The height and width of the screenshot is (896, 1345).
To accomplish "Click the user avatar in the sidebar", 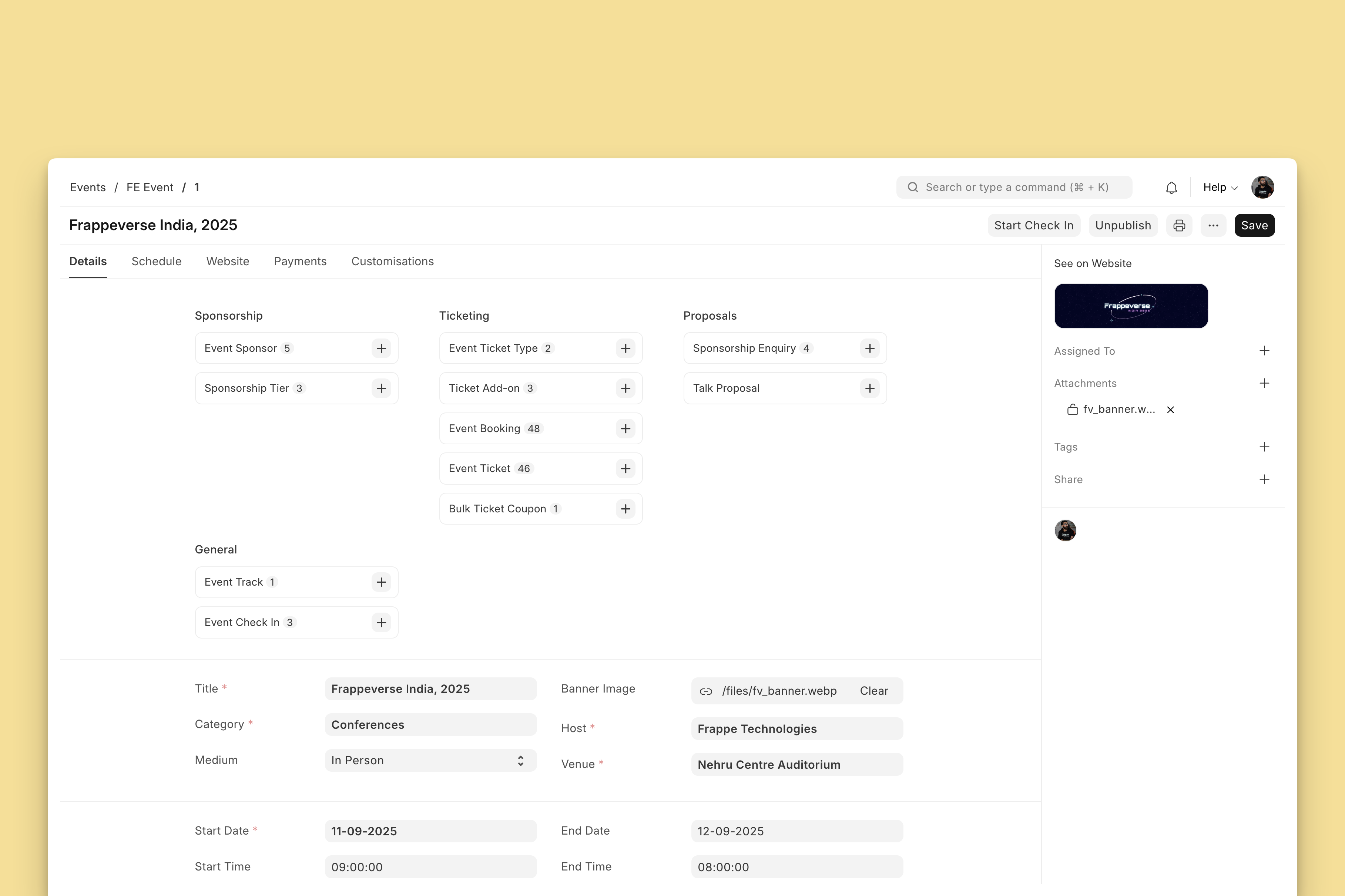I will [x=1065, y=531].
